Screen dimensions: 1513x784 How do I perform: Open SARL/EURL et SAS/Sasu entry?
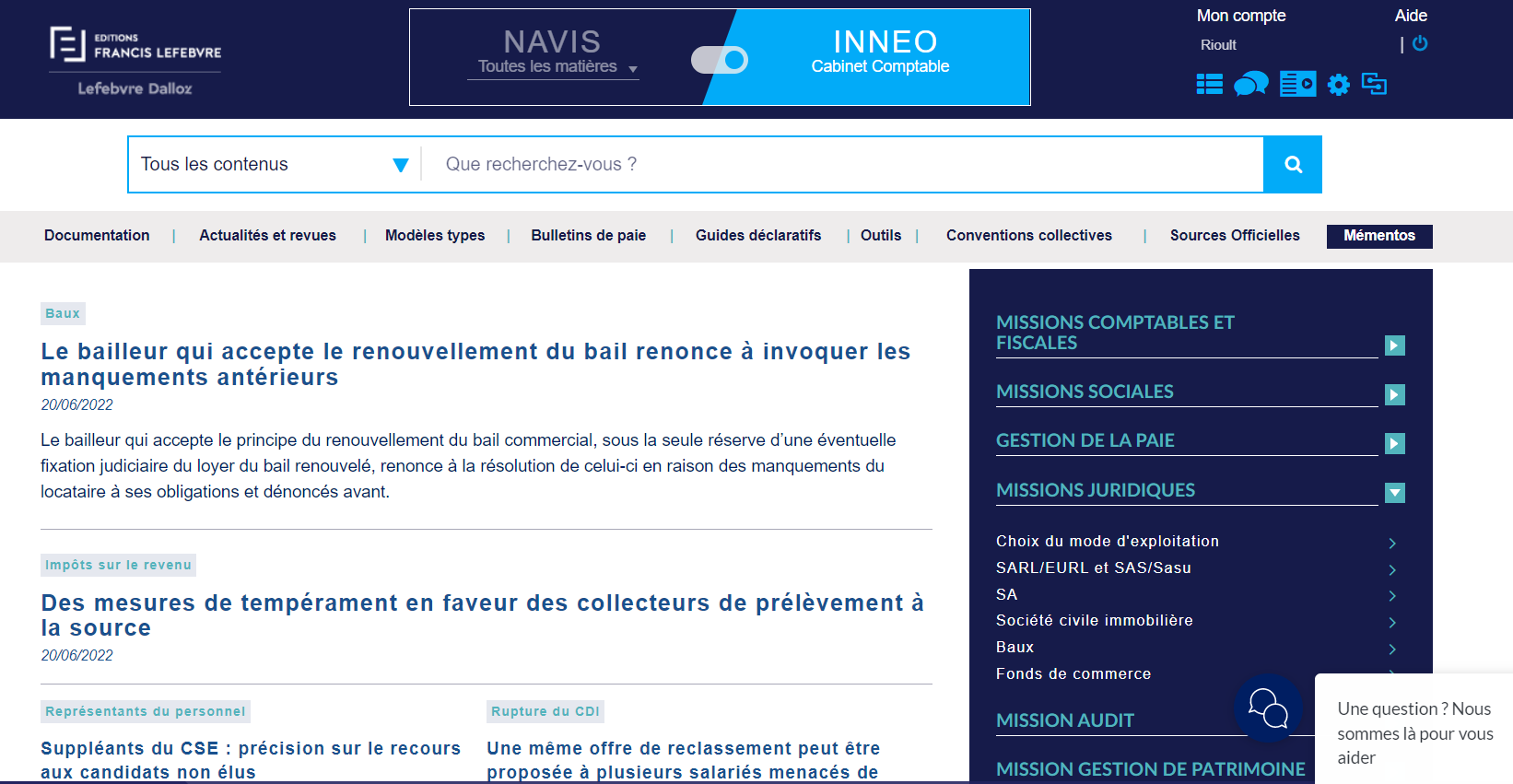(x=1094, y=568)
